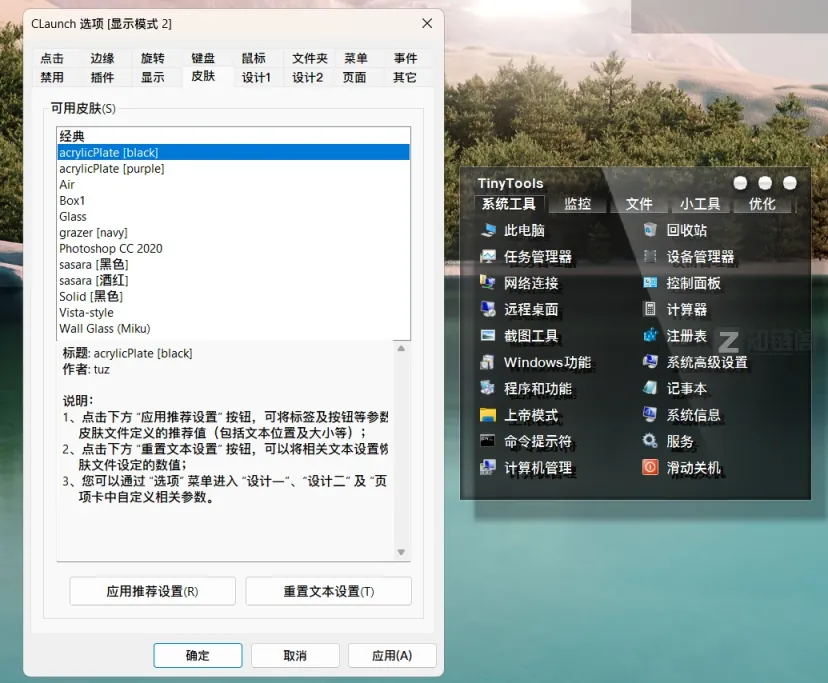The width and height of the screenshot is (828, 683).
Task: Click the 应用(A) button
Action: [392, 656]
